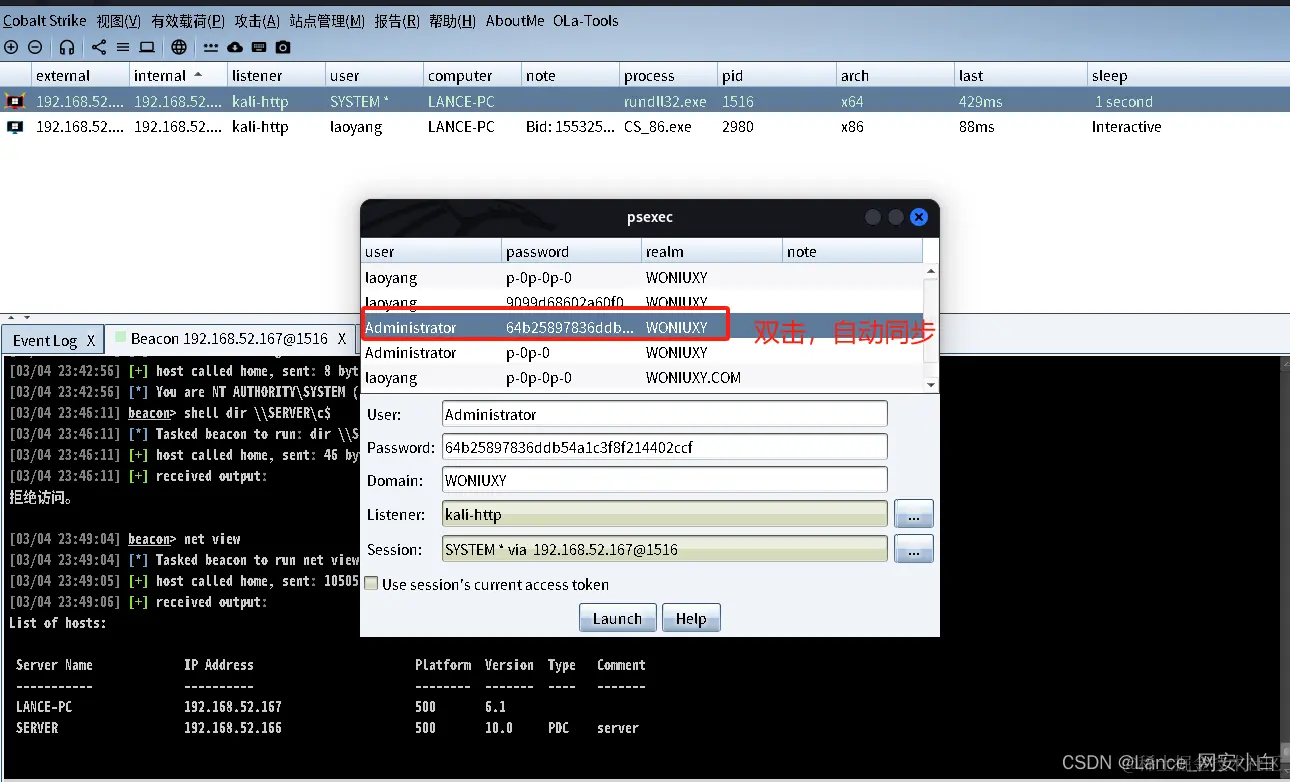1290x782 pixels.
Task: Switch to Beacon 192.168.52.167@1516 tab
Action: pyautogui.click(x=229, y=339)
